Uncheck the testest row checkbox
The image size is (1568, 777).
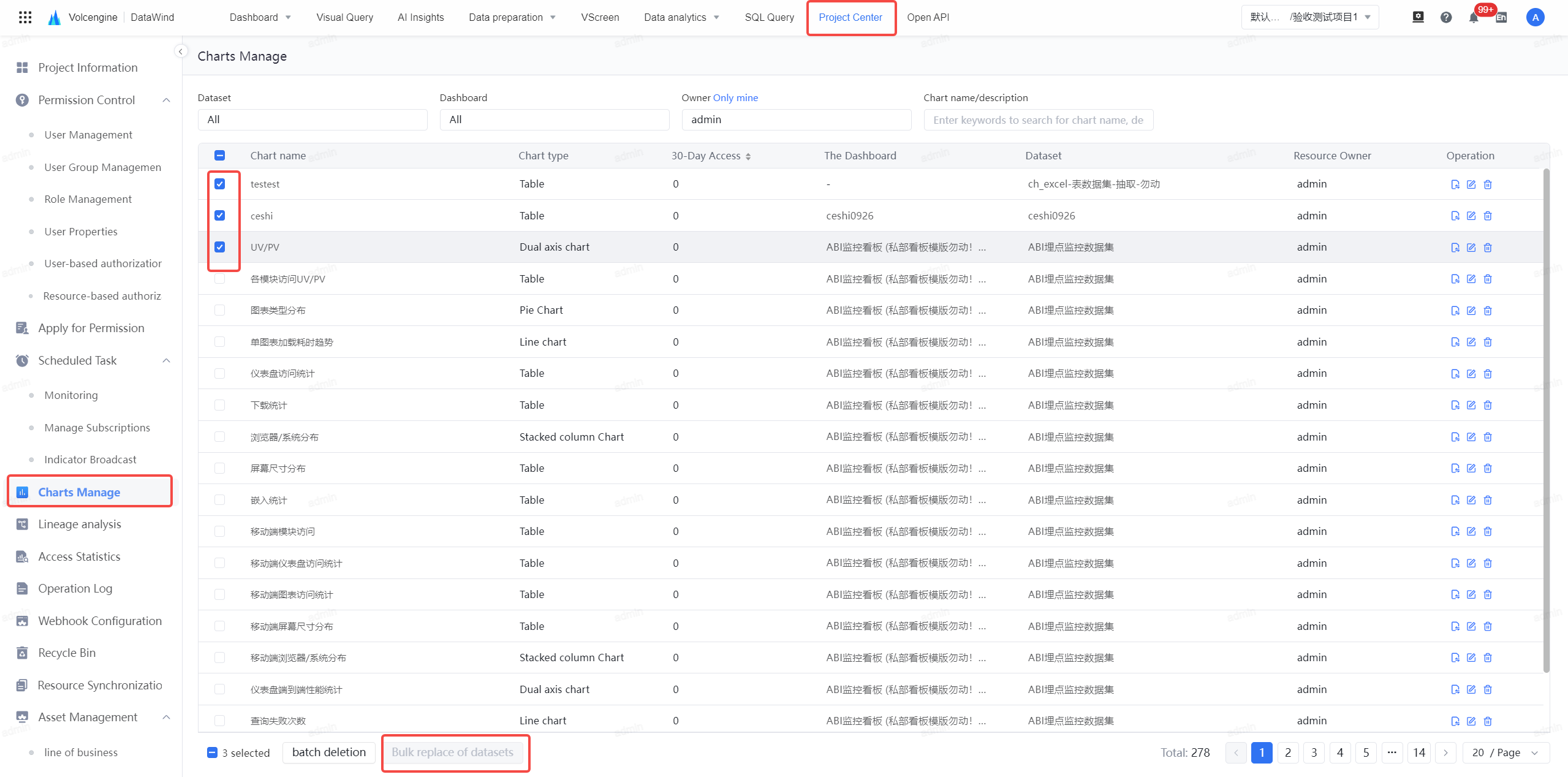tap(220, 184)
